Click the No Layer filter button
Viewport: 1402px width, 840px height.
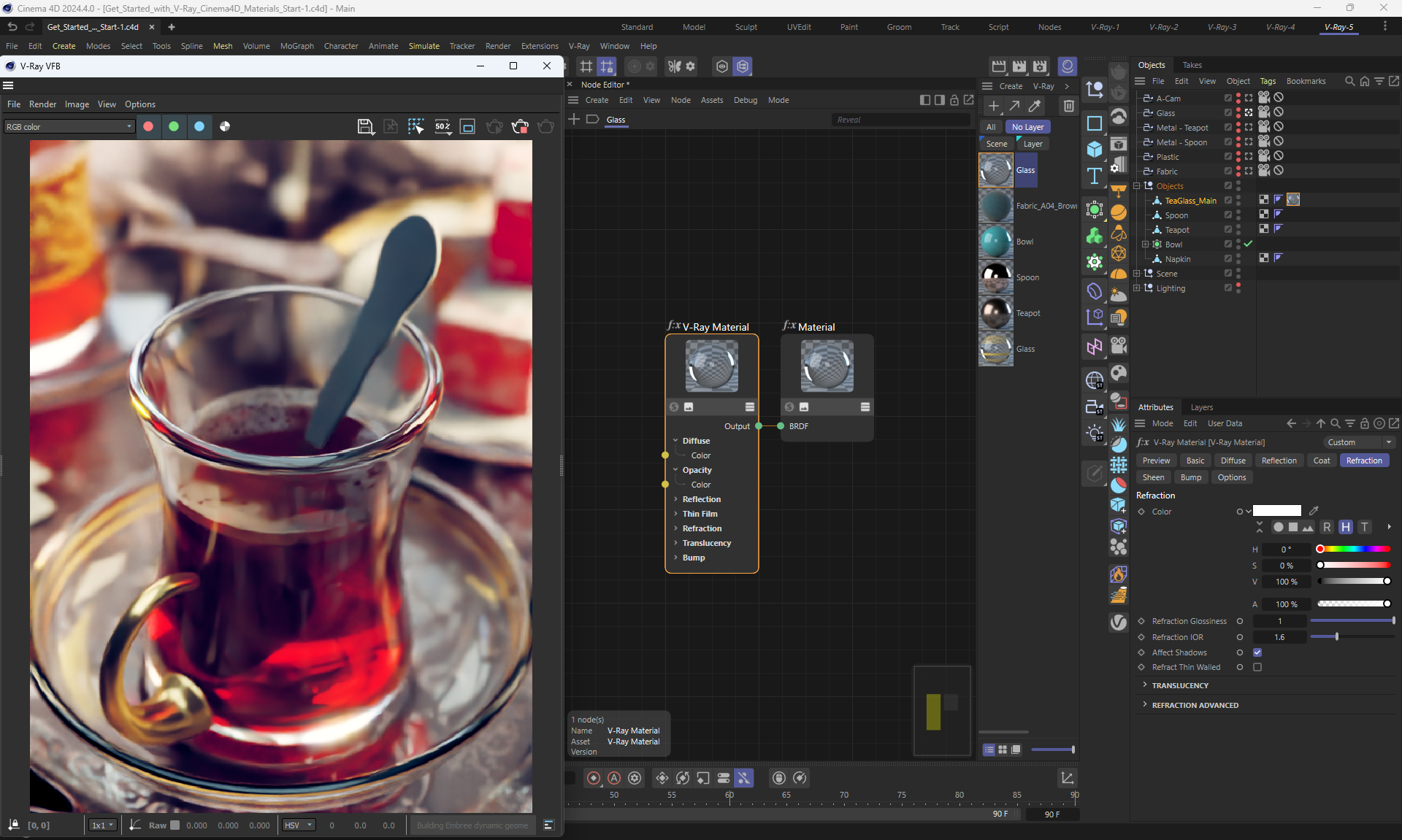click(x=1027, y=127)
